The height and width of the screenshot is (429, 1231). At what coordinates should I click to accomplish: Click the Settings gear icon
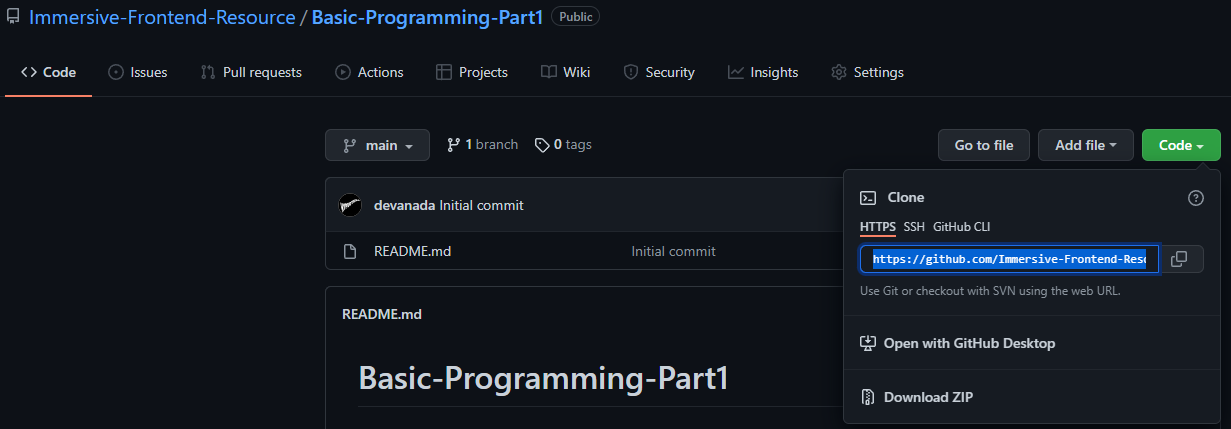tap(839, 72)
